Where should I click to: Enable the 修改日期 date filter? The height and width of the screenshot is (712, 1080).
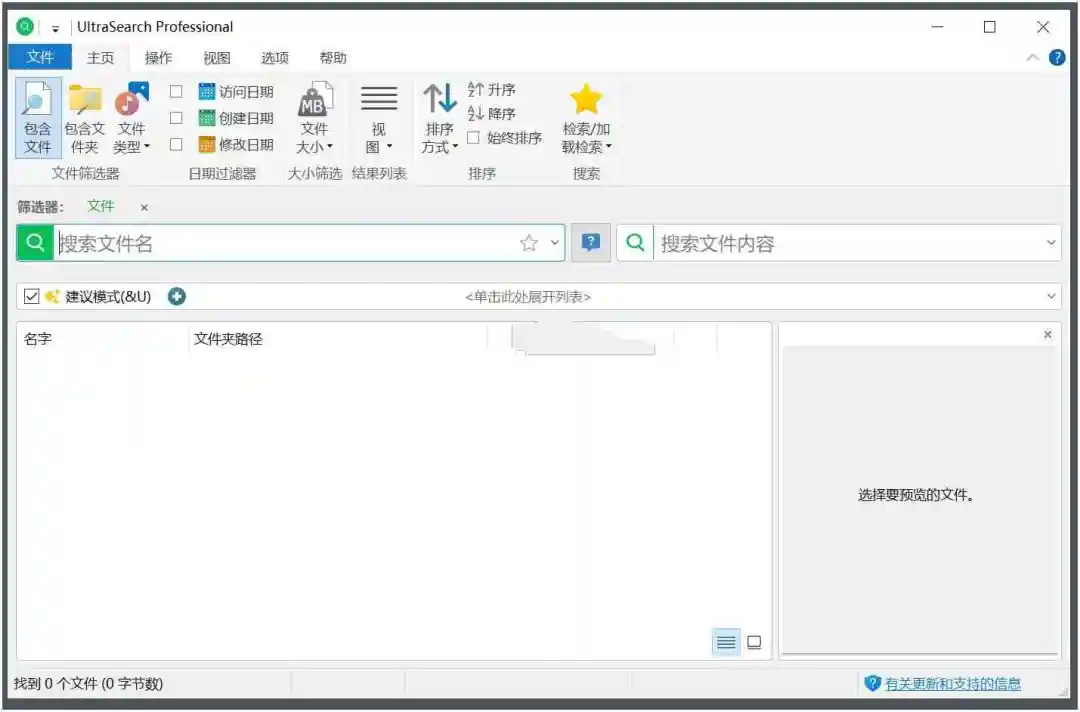(176, 144)
